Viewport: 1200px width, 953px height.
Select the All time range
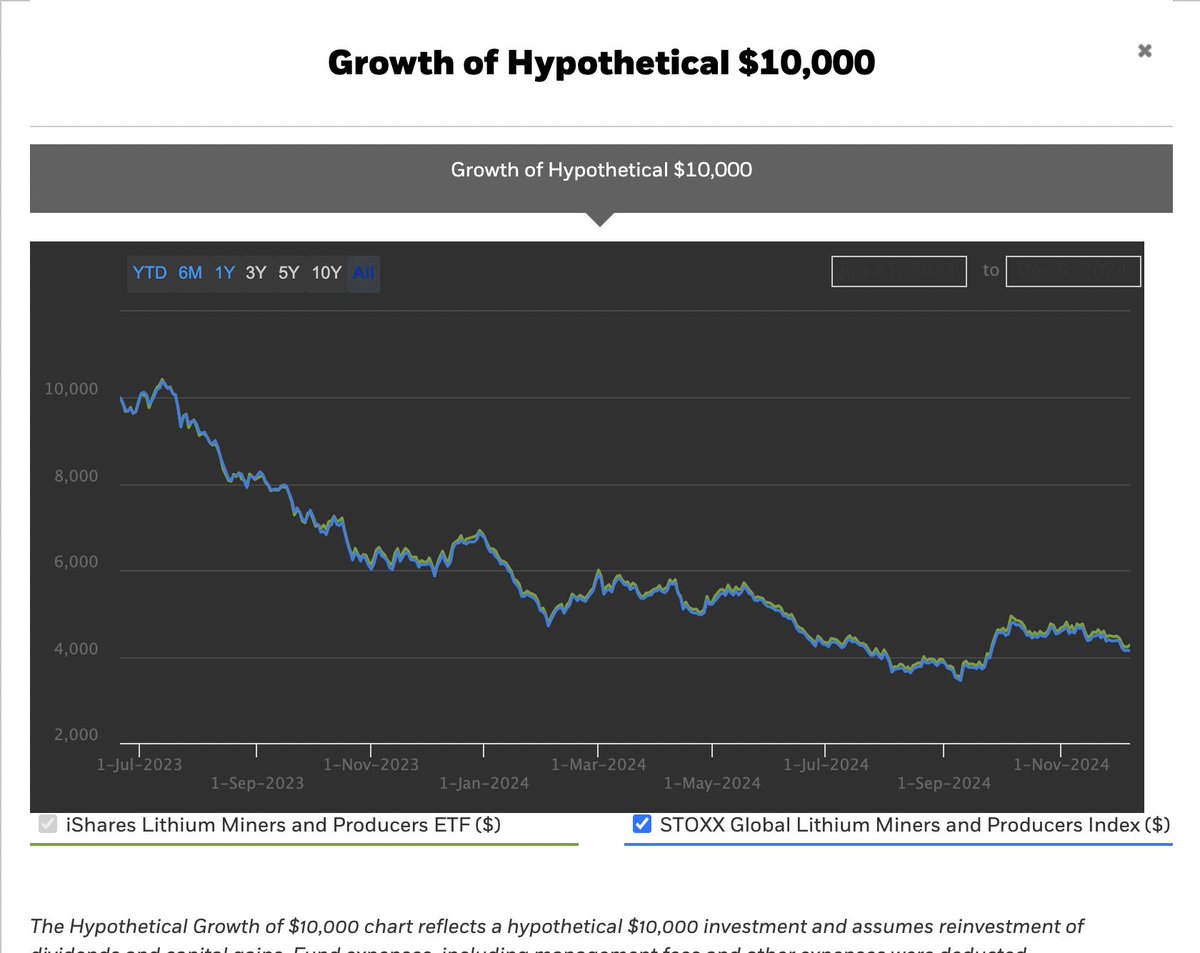pos(364,272)
